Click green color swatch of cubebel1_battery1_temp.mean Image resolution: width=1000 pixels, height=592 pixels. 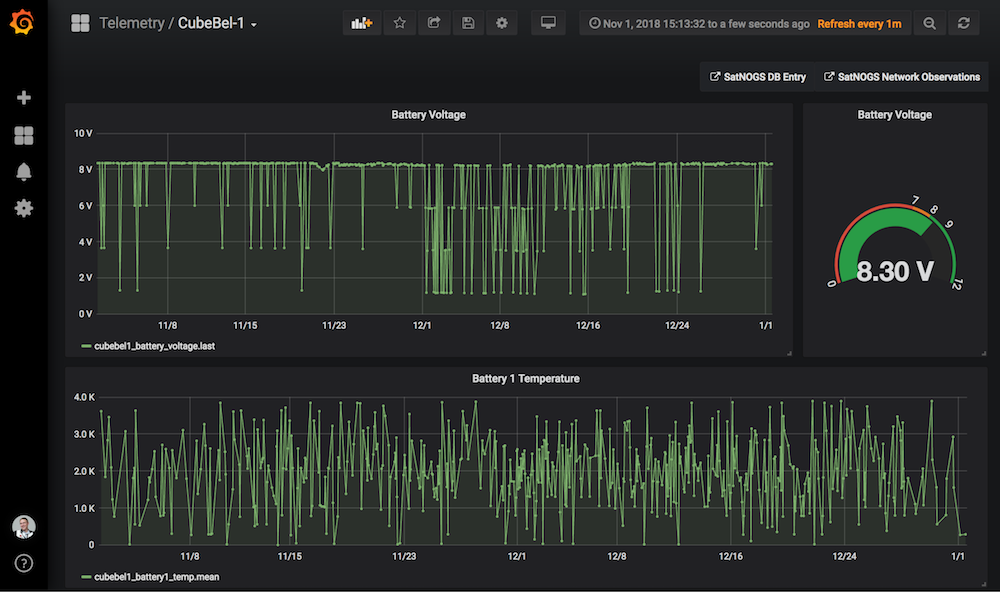86,577
